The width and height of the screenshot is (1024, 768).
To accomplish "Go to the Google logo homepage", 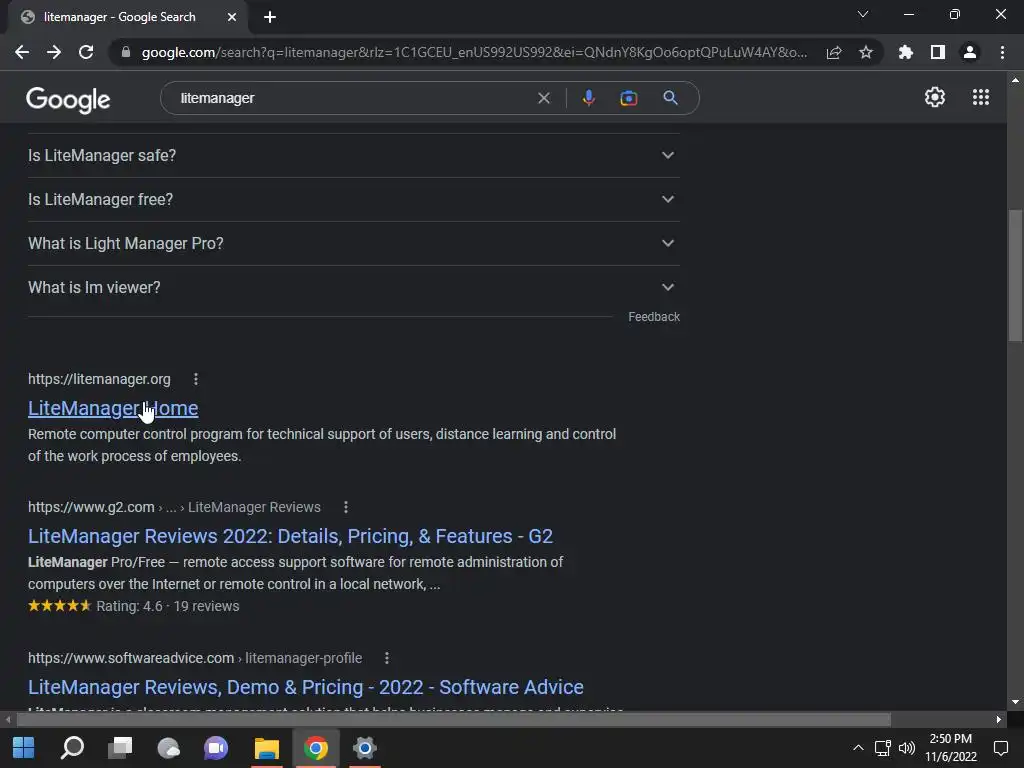I will click(x=68, y=99).
